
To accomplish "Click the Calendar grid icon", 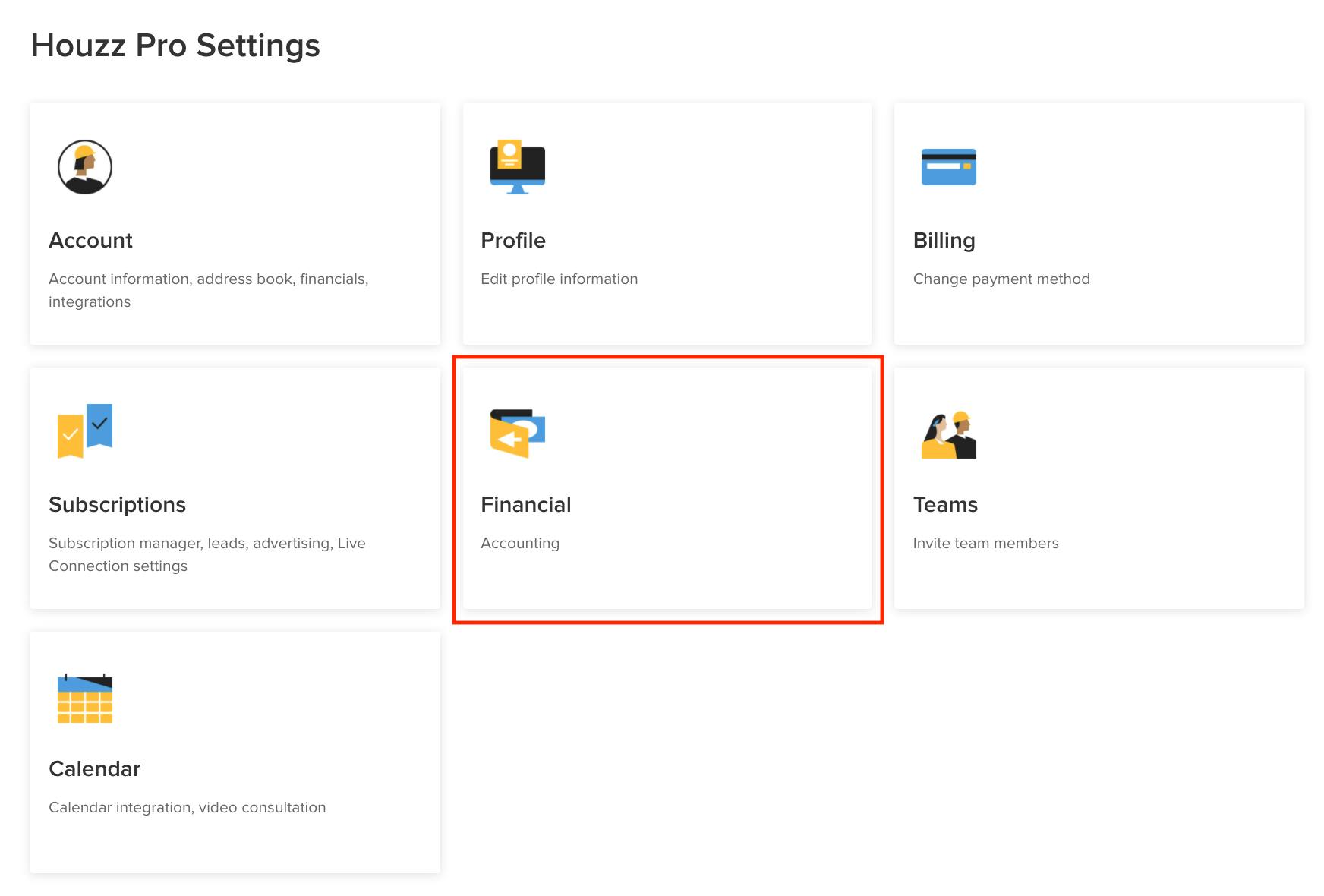I will [x=85, y=699].
